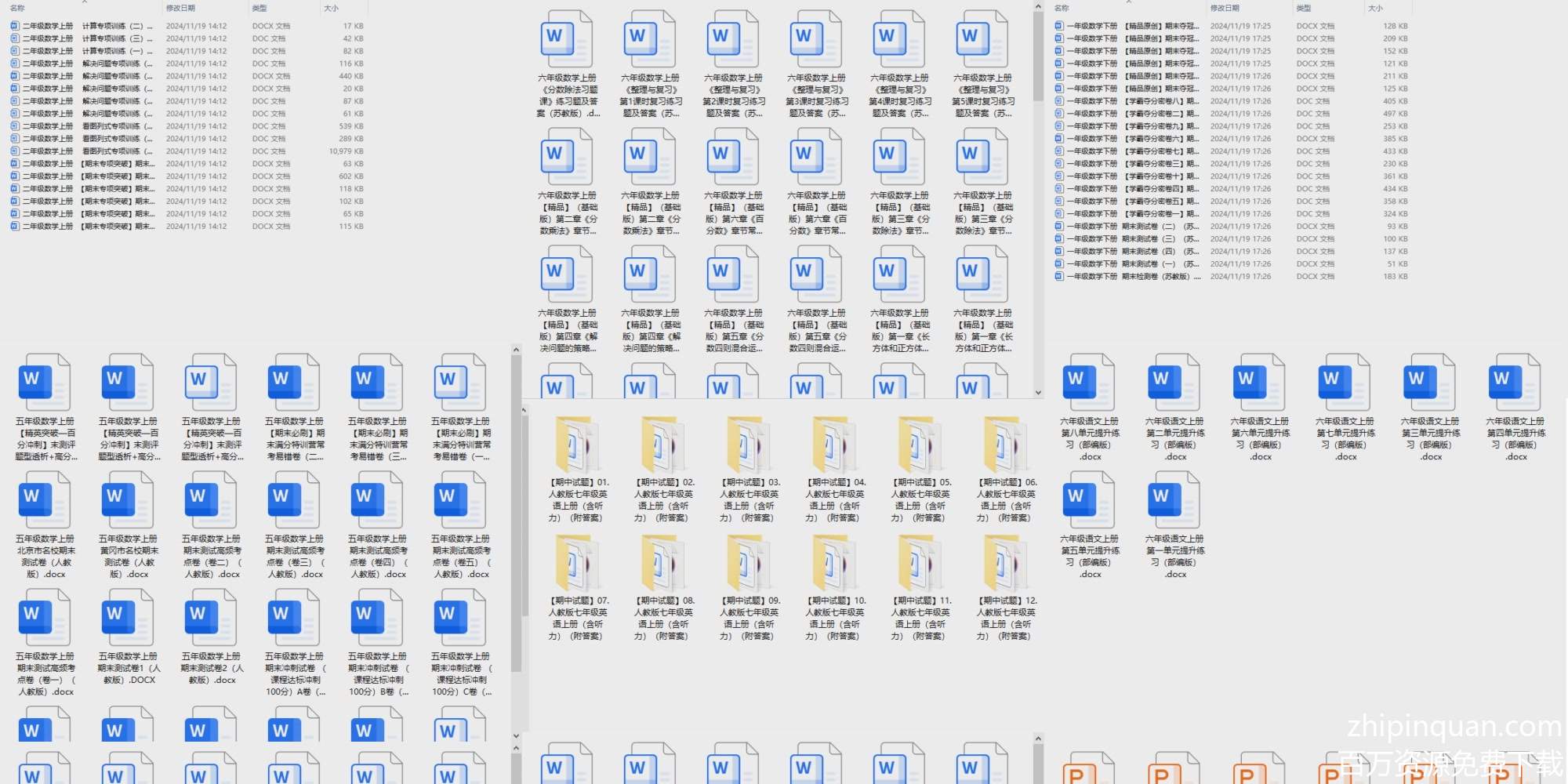1568x784 pixels.
Task: Select the row 一年级数学下册 期末测试卷（二）
Action: click(1231, 227)
